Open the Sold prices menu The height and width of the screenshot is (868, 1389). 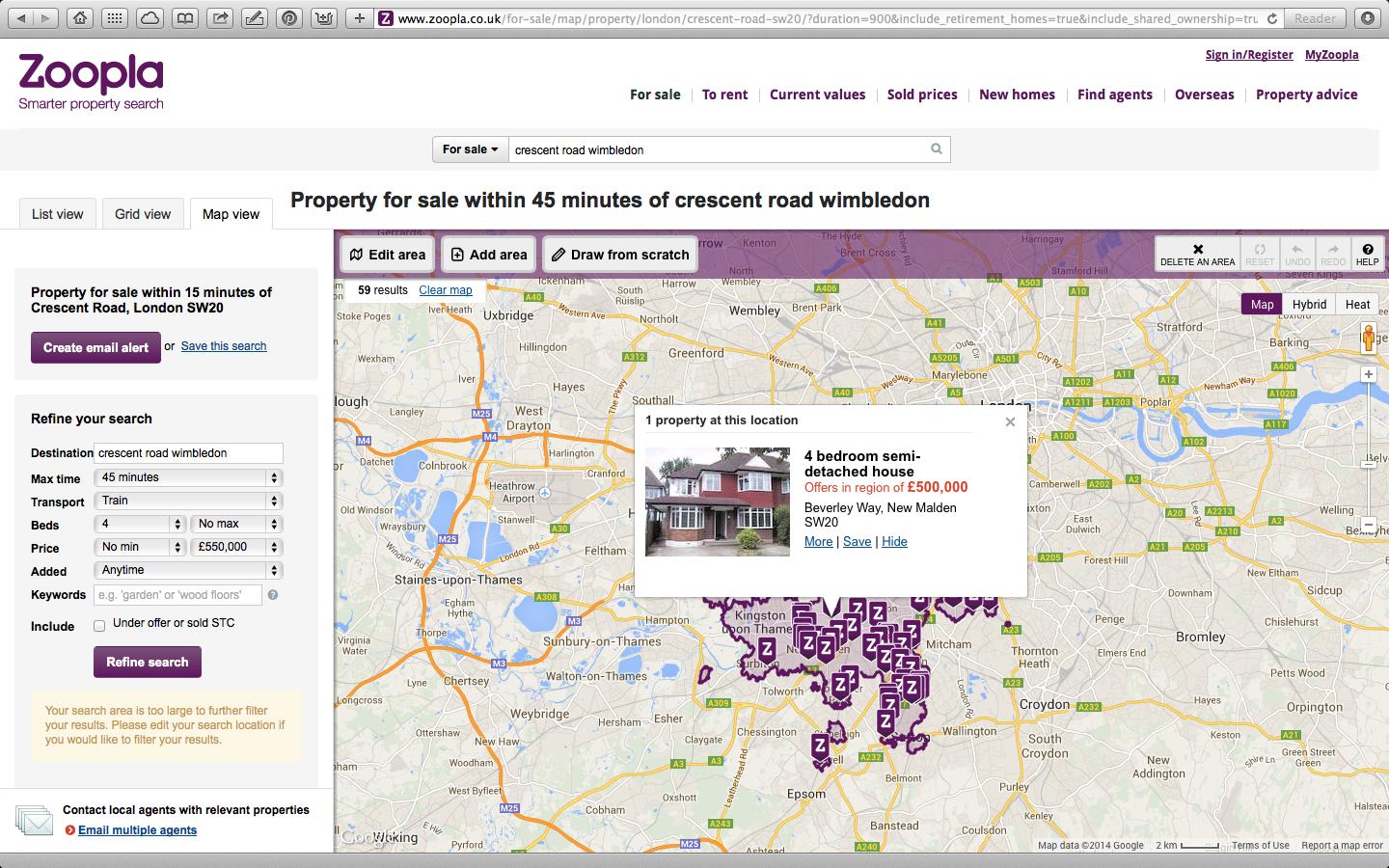click(x=922, y=95)
